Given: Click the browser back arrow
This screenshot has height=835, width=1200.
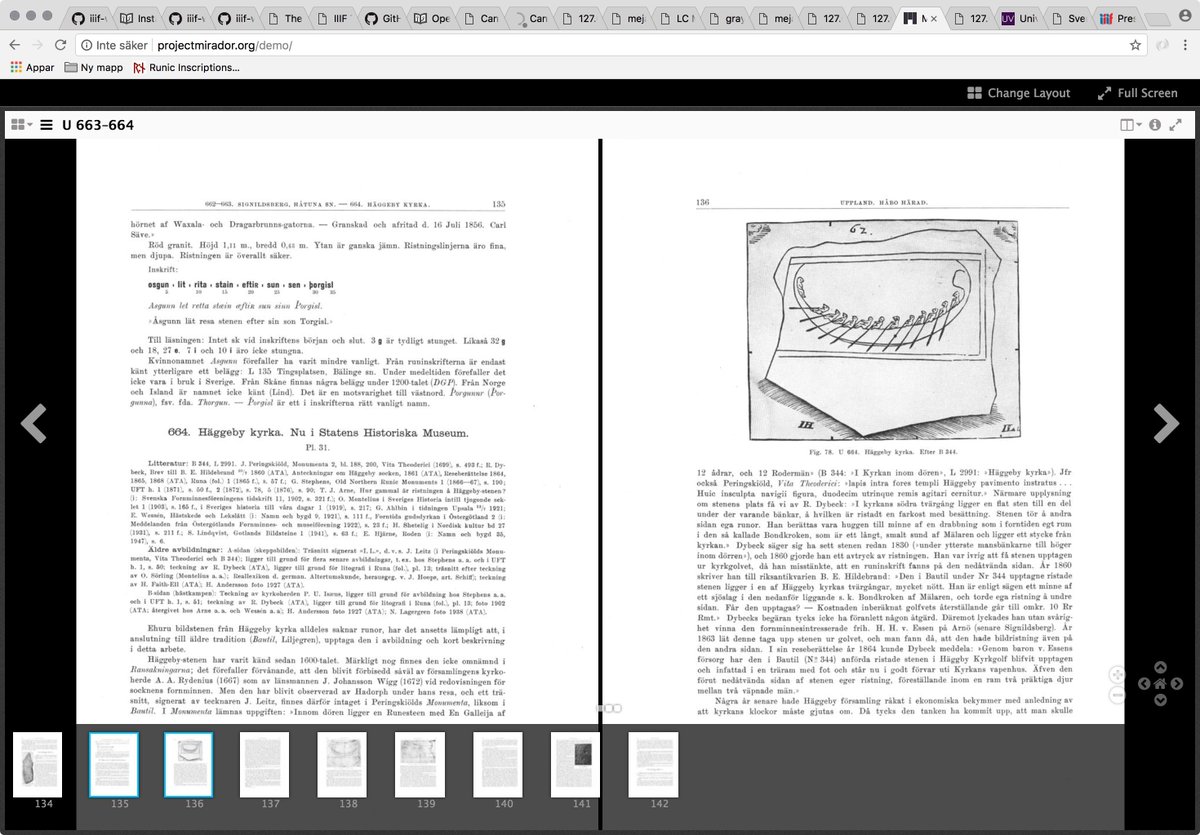Looking at the screenshot, I should 13,45.
